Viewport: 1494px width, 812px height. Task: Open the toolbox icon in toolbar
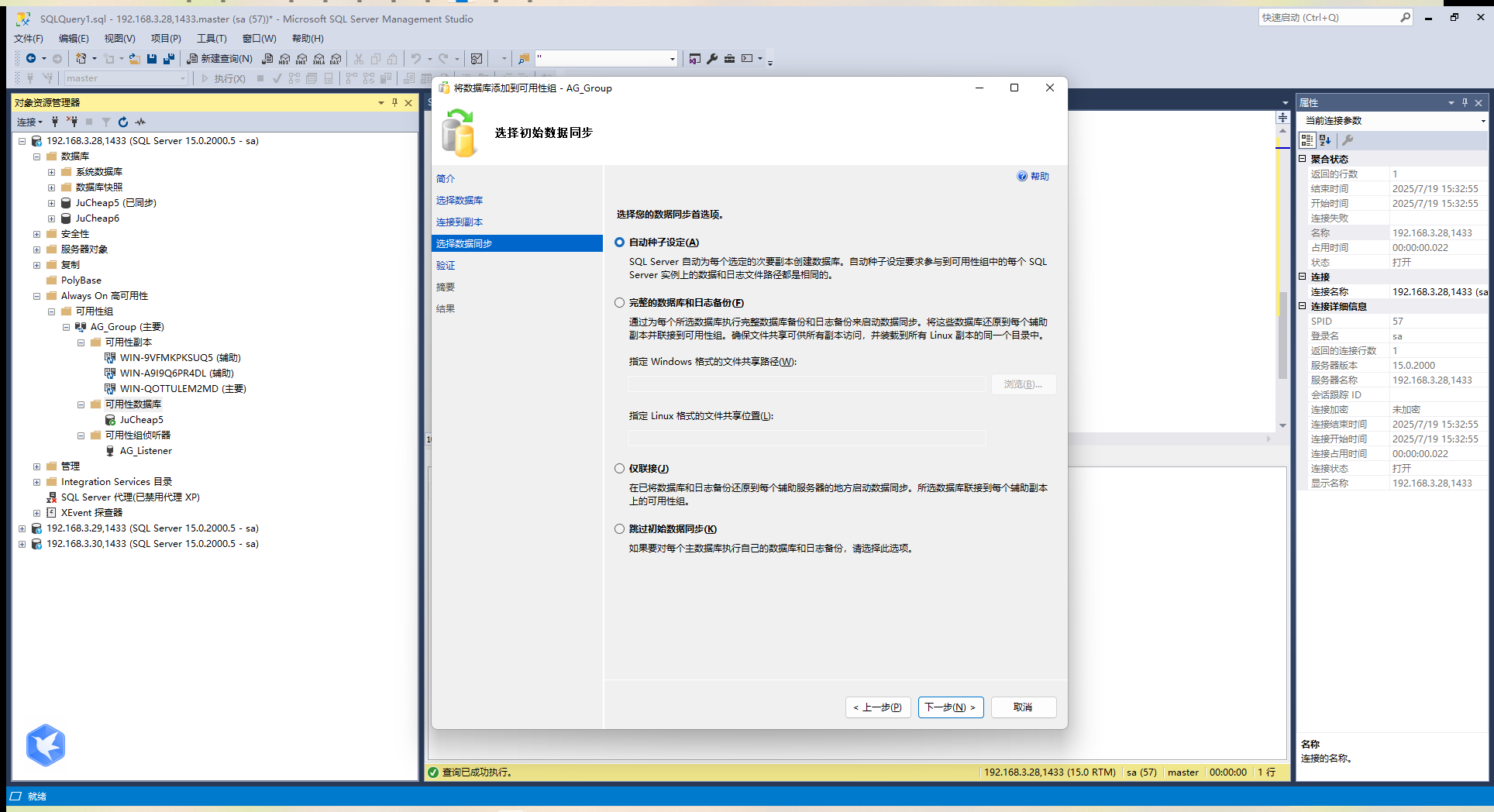729,58
